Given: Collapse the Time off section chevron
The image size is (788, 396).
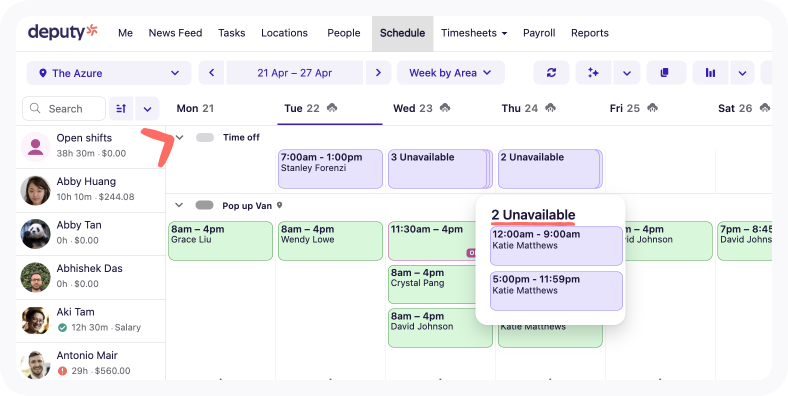Looking at the screenshot, I should [x=179, y=137].
